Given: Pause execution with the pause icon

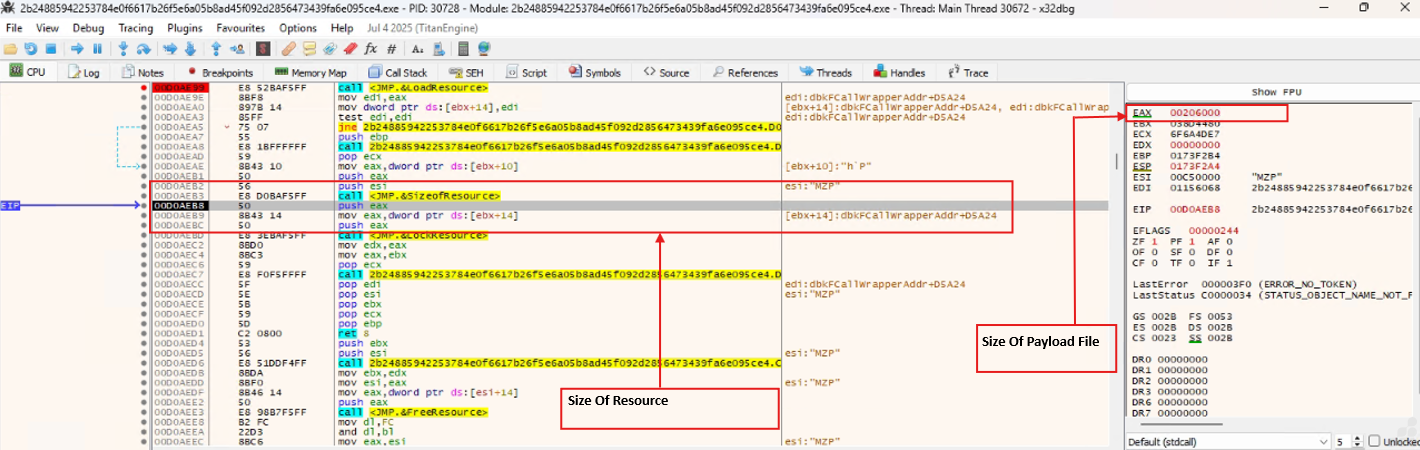Looking at the screenshot, I should [x=97, y=48].
